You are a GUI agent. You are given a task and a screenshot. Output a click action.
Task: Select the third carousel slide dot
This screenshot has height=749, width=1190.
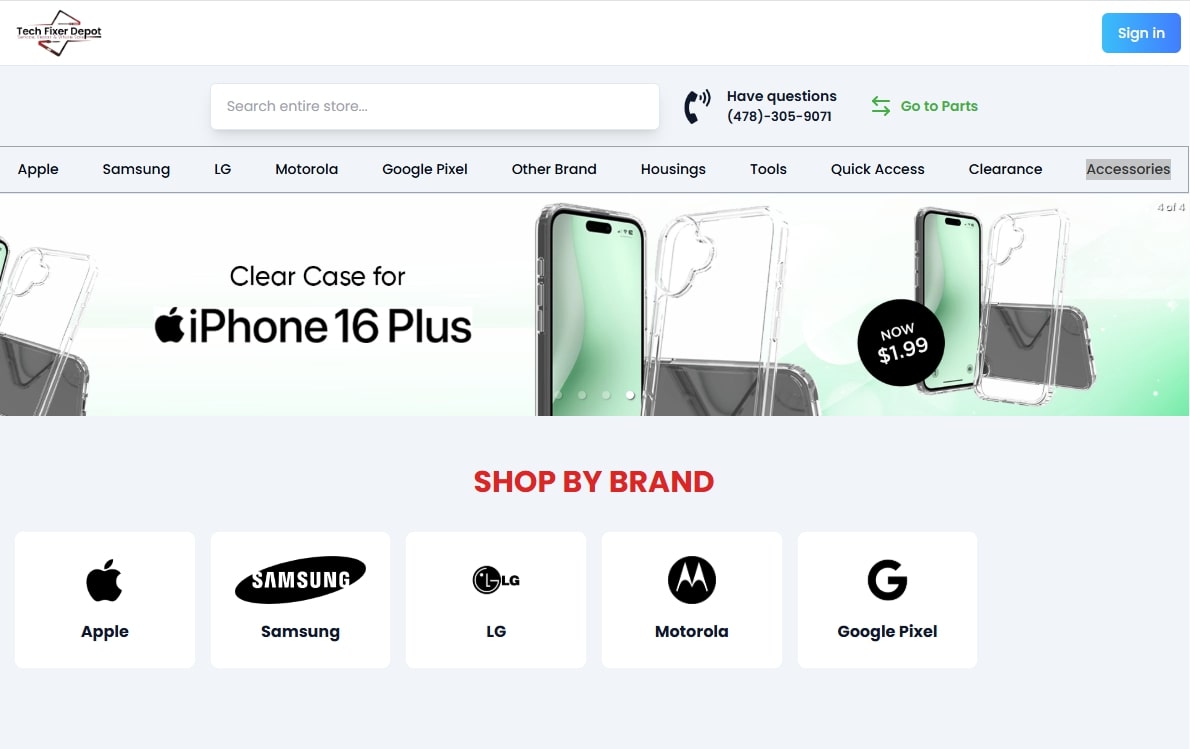click(606, 395)
